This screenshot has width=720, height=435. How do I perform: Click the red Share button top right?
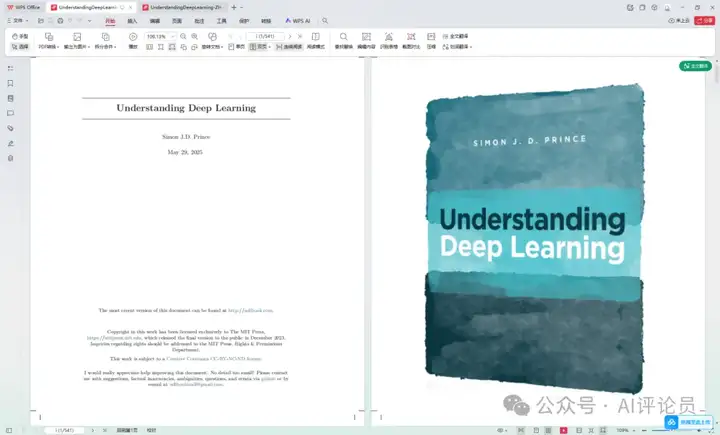(704, 21)
